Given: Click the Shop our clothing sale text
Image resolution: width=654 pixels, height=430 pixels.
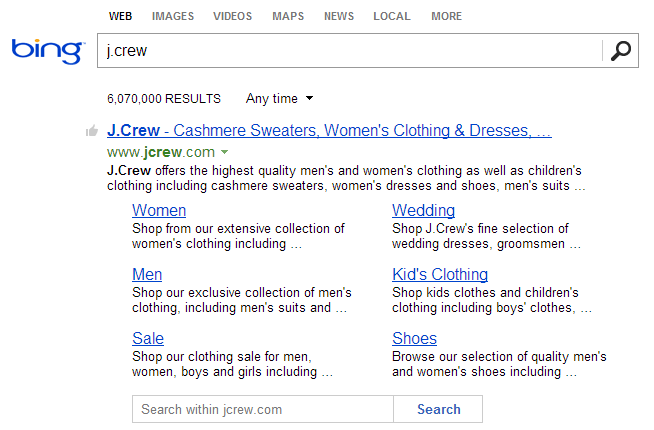Looking at the screenshot, I should (232, 364).
